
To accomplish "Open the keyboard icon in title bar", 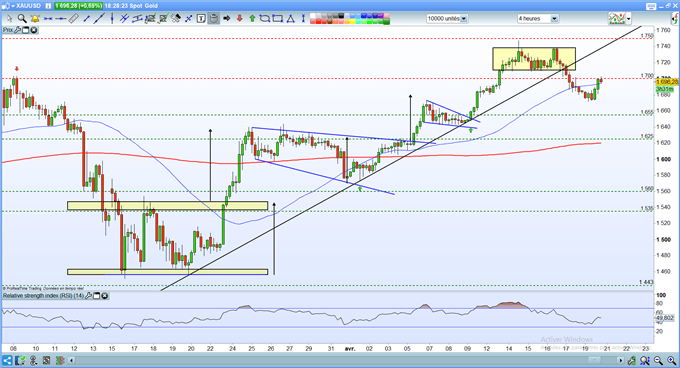I will coord(651,6).
